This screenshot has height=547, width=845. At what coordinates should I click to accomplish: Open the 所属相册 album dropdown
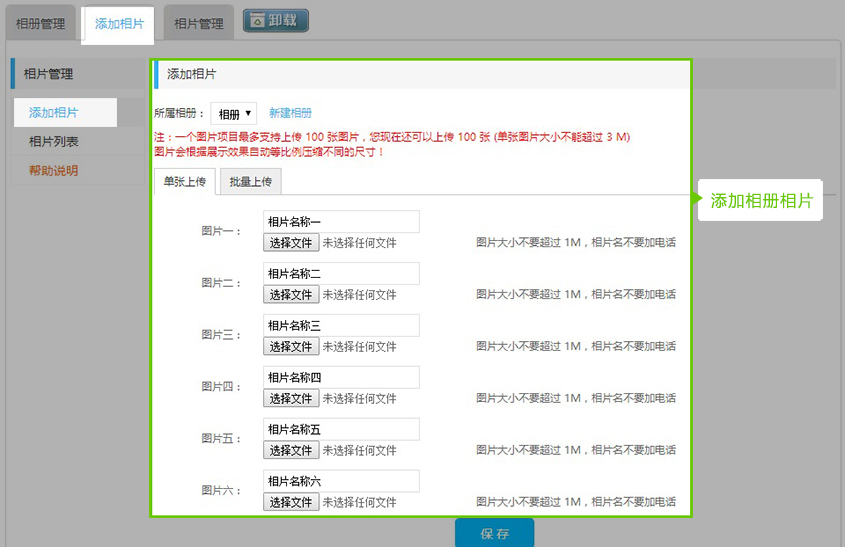tap(234, 114)
